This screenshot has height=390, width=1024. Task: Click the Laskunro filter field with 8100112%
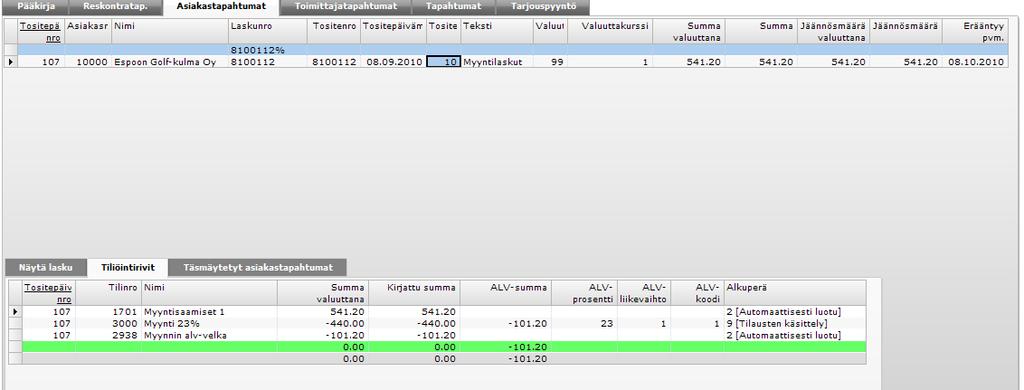pyautogui.click(x=268, y=50)
